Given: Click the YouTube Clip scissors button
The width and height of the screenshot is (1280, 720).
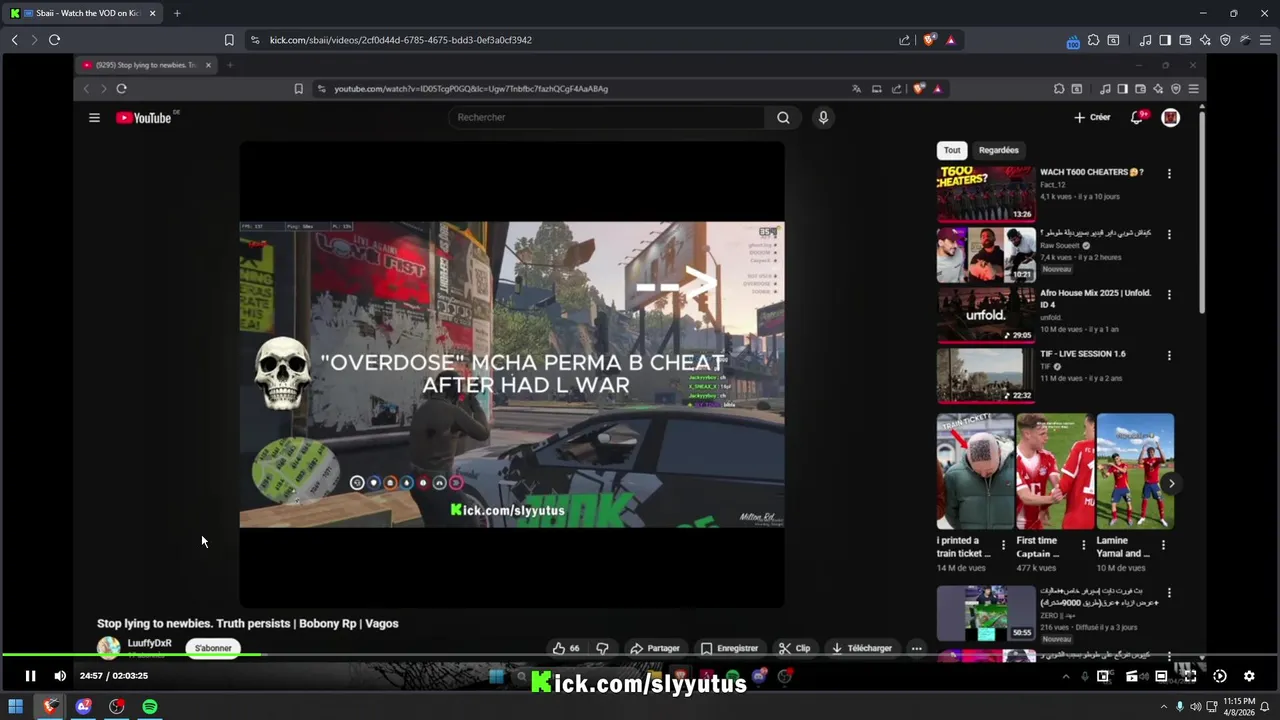Looking at the screenshot, I should pos(795,648).
